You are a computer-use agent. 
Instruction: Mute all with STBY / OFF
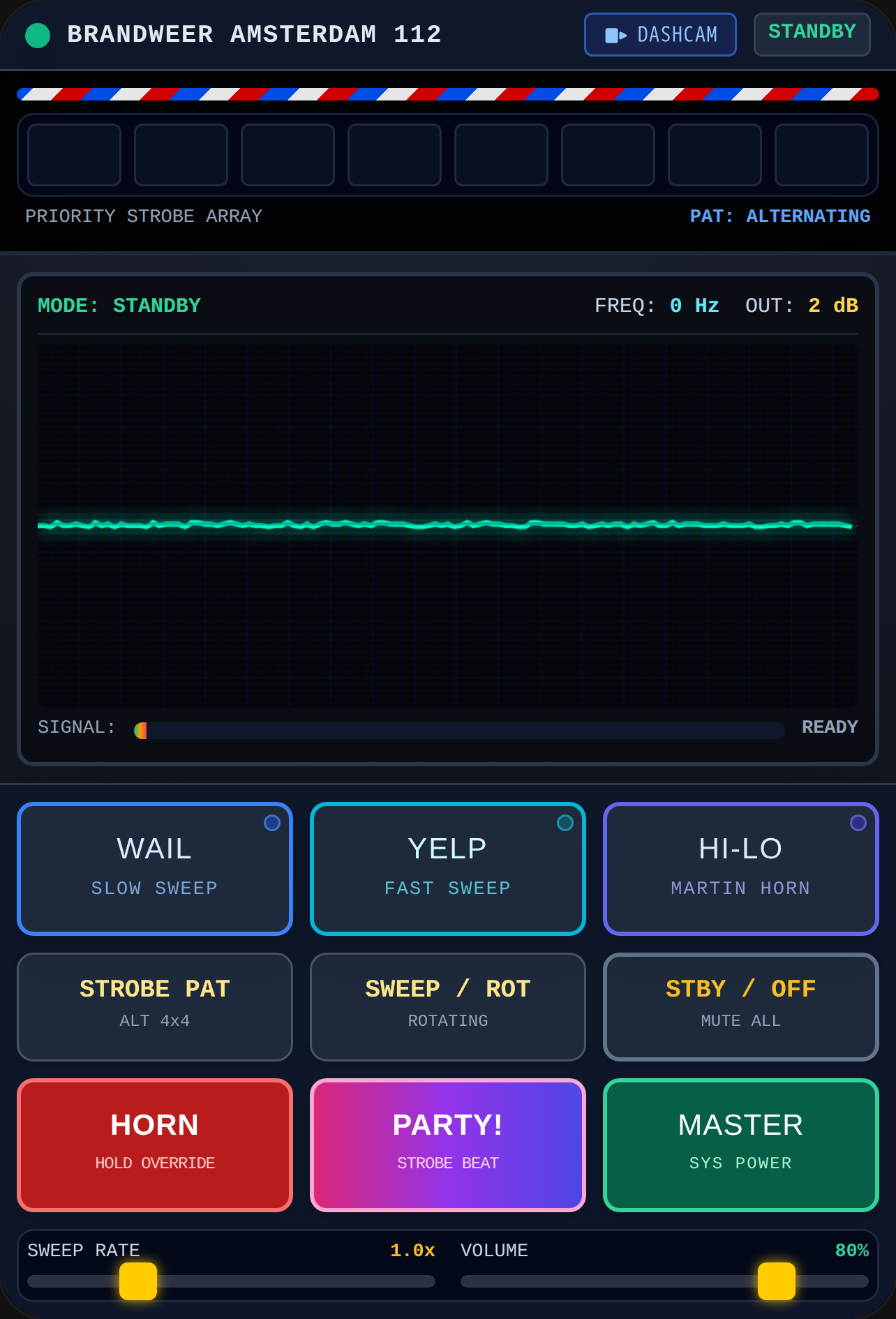pyautogui.click(x=741, y=1007)
